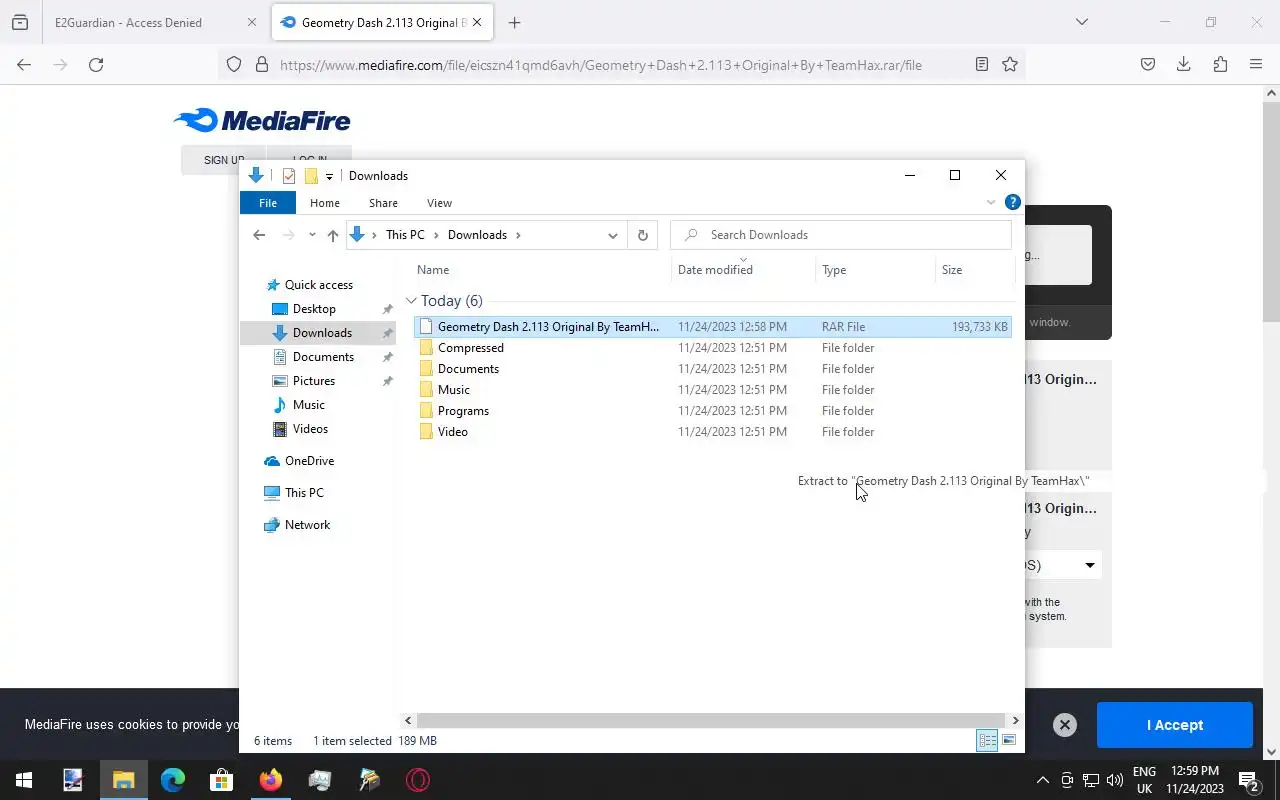
Task: Switch to the Share ribbon tab
Action: (x=383, y=203)
